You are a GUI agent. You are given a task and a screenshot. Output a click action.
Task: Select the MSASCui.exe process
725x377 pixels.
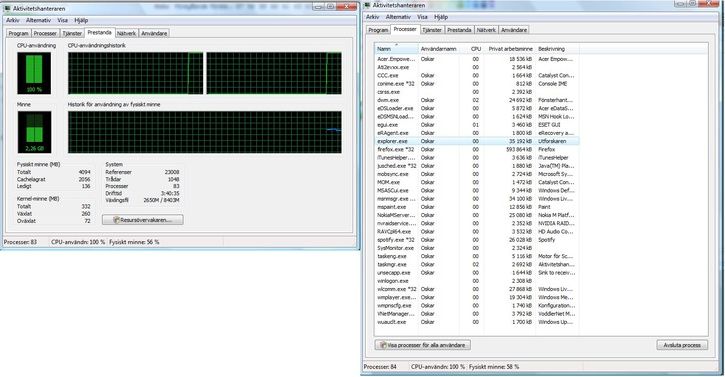[x=477, y=191]
